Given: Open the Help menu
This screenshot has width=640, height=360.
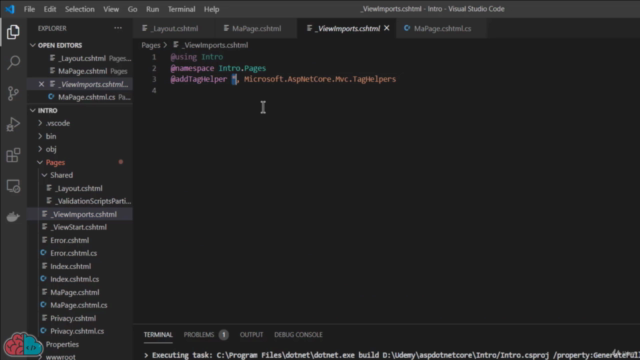Looking at the screenshot, I should pos(211,9).
